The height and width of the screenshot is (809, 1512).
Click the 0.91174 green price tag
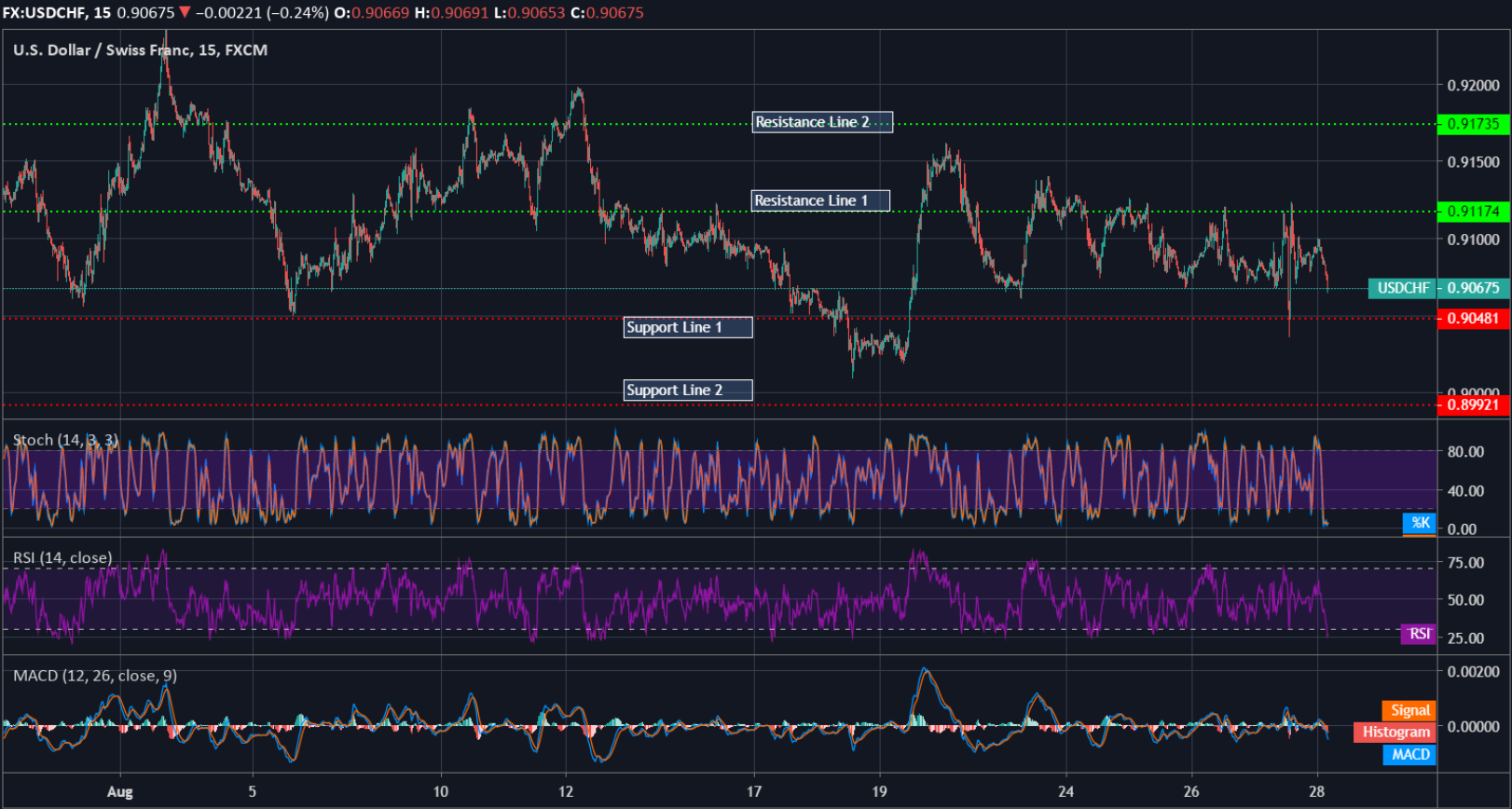[1473, 212]
